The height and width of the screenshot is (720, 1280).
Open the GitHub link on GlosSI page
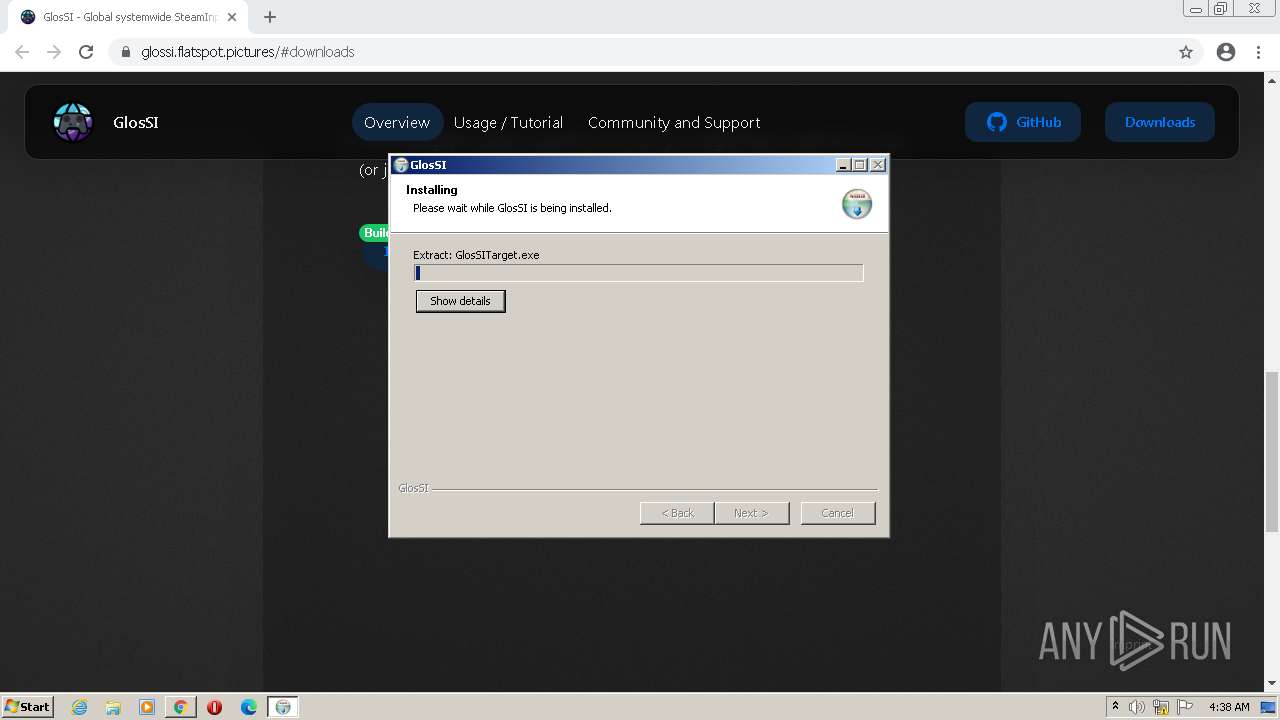pos(1023,122)
